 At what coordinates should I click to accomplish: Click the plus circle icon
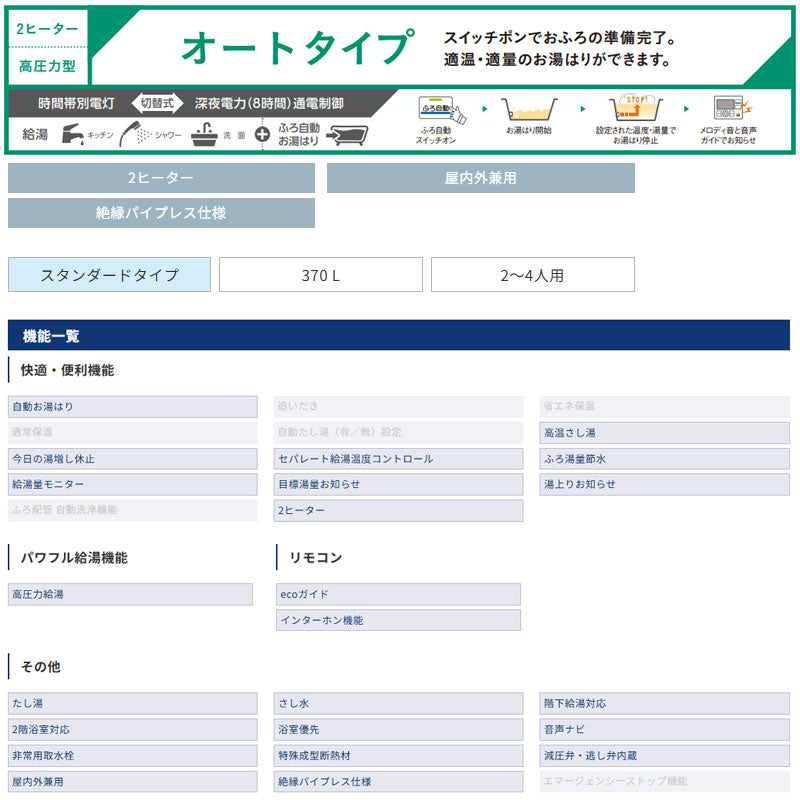[262, 135]
